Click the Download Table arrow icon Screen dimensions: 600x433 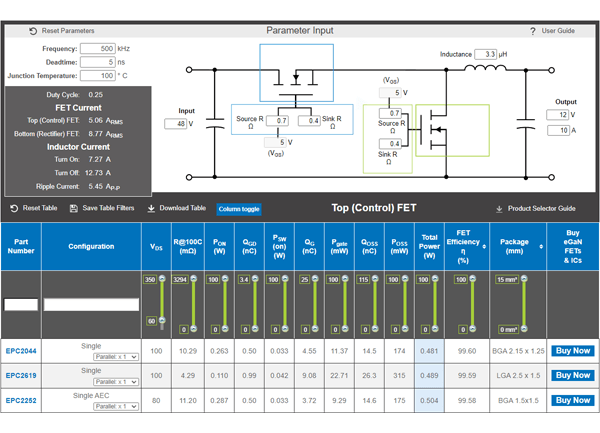coord(150,208)
